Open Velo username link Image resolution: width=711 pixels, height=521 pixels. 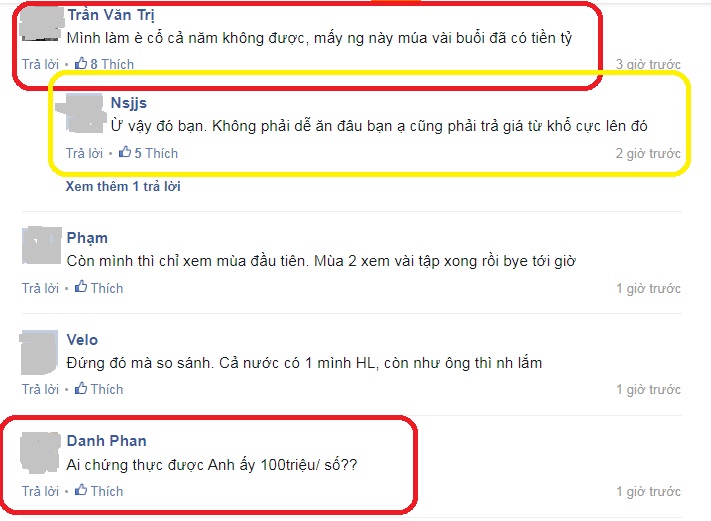(82, 340)
